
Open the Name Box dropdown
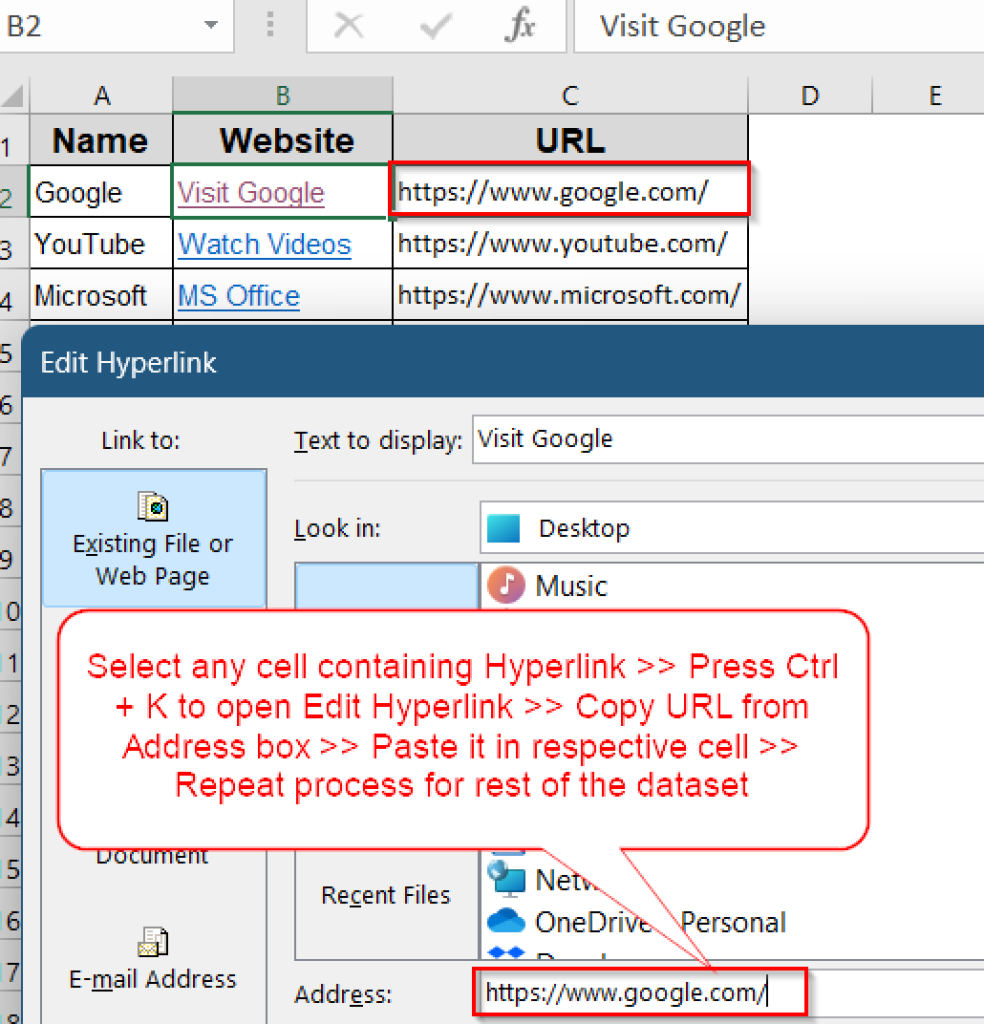click(x=210, y=26)
